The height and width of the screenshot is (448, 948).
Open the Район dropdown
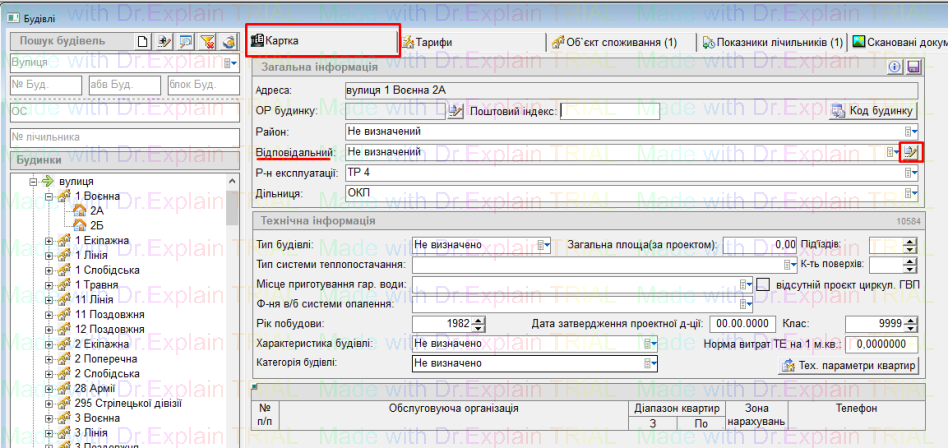click(911, 131)
